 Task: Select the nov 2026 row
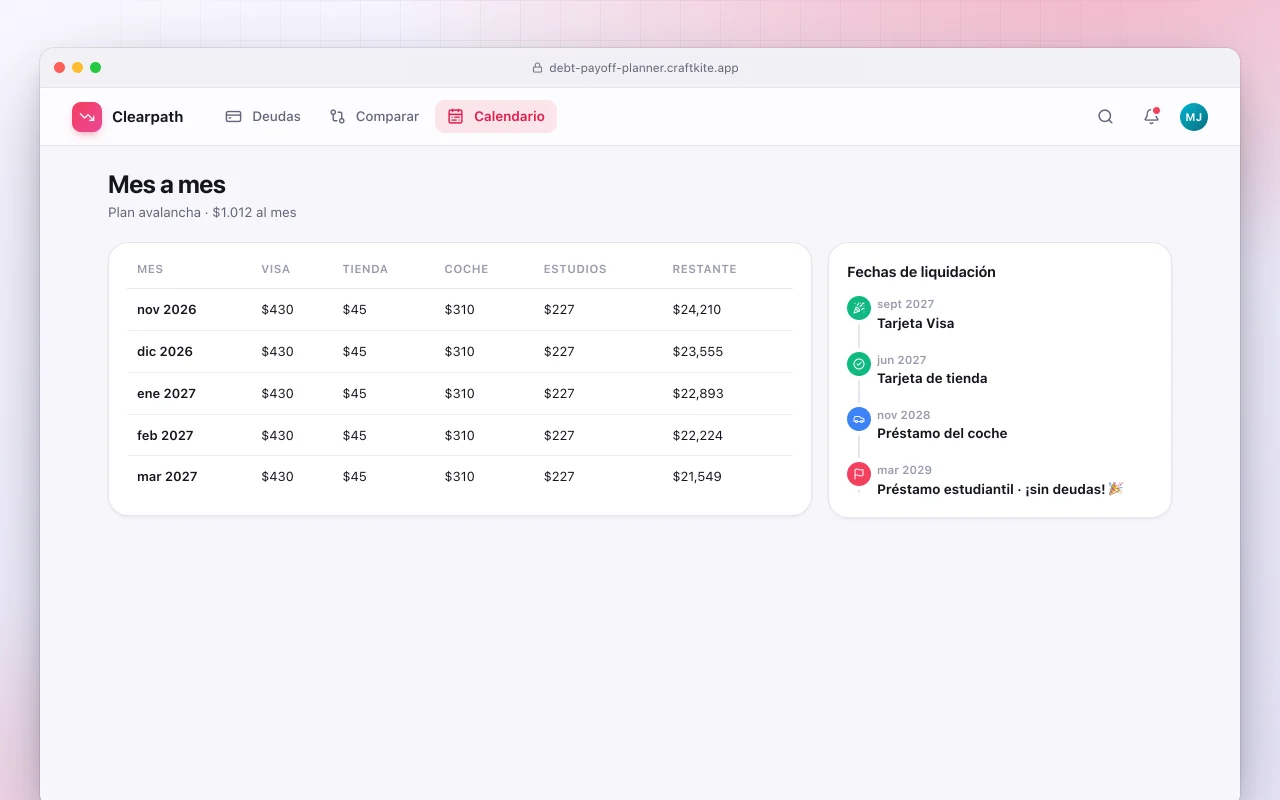click(460, 310)
